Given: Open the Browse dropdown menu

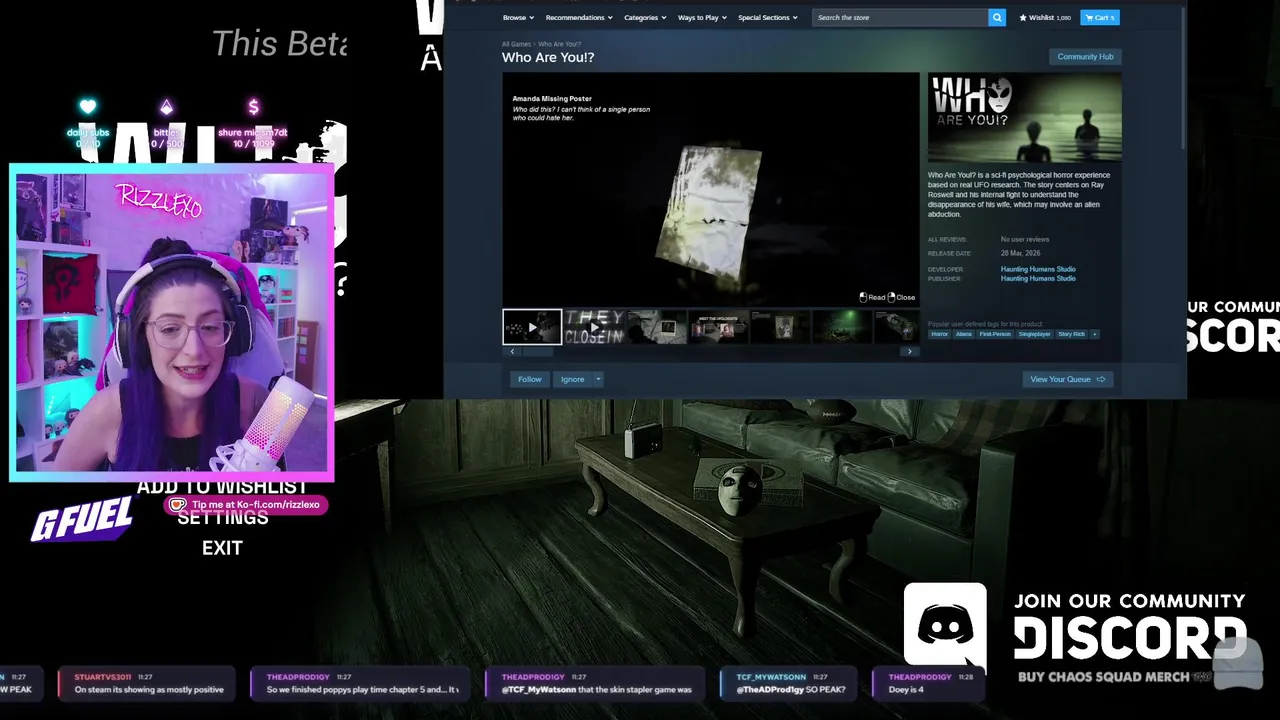Looking at the screenshot, I should click(x=518, y=17).
